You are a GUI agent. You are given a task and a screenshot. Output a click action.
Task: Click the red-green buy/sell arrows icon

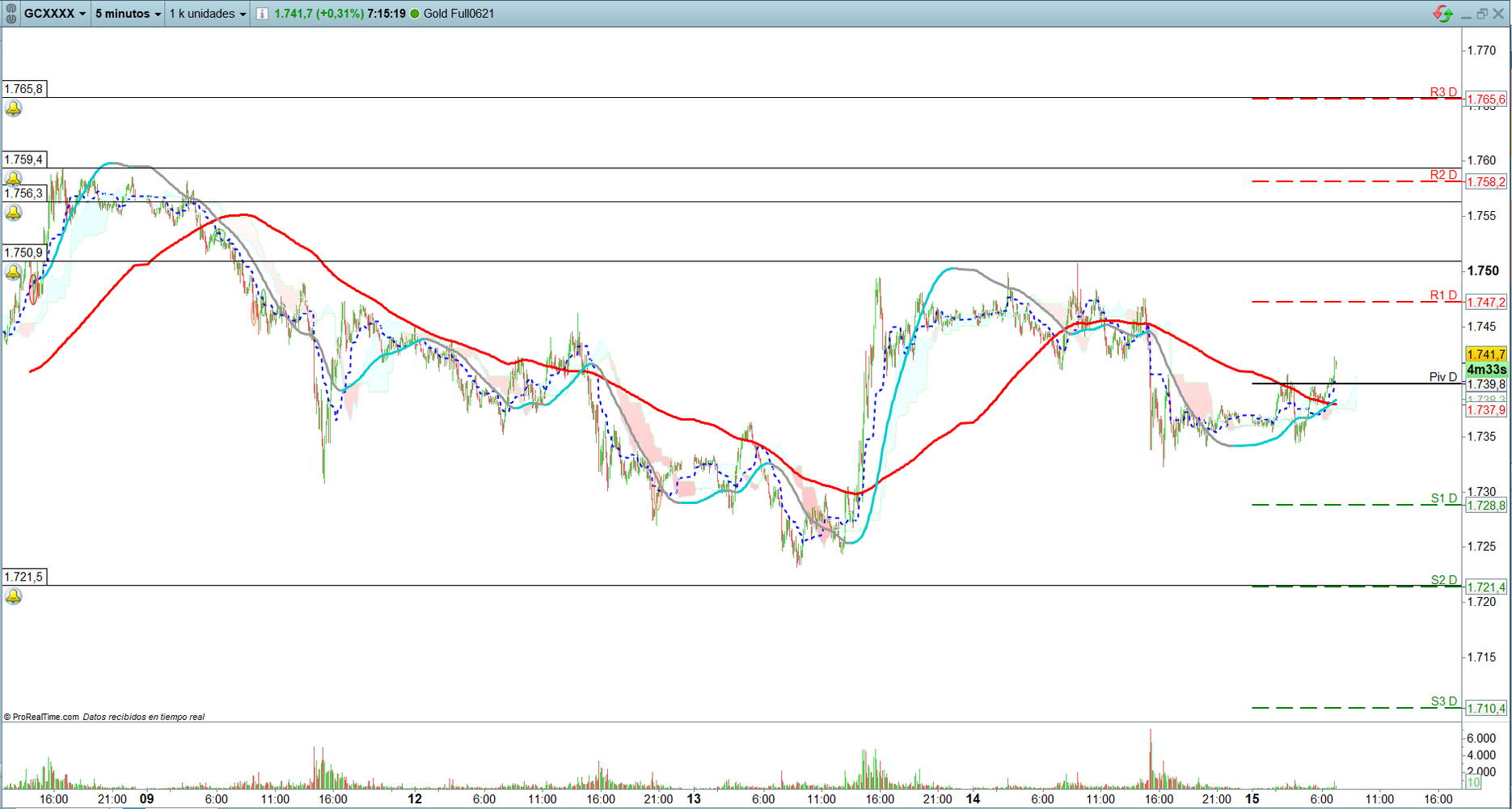click(1442, 14)
